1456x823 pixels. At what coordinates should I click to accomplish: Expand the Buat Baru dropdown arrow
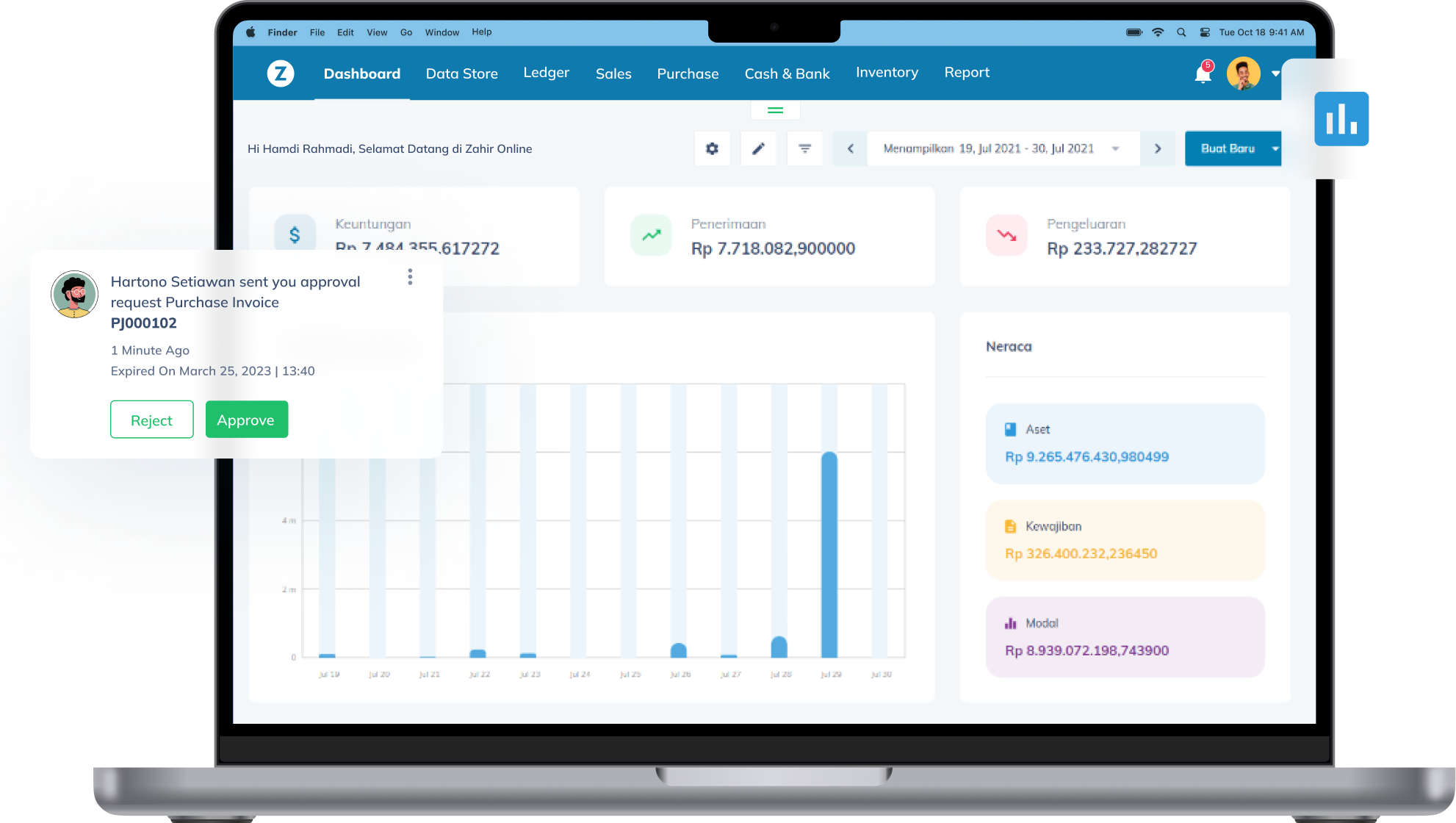1275,148
